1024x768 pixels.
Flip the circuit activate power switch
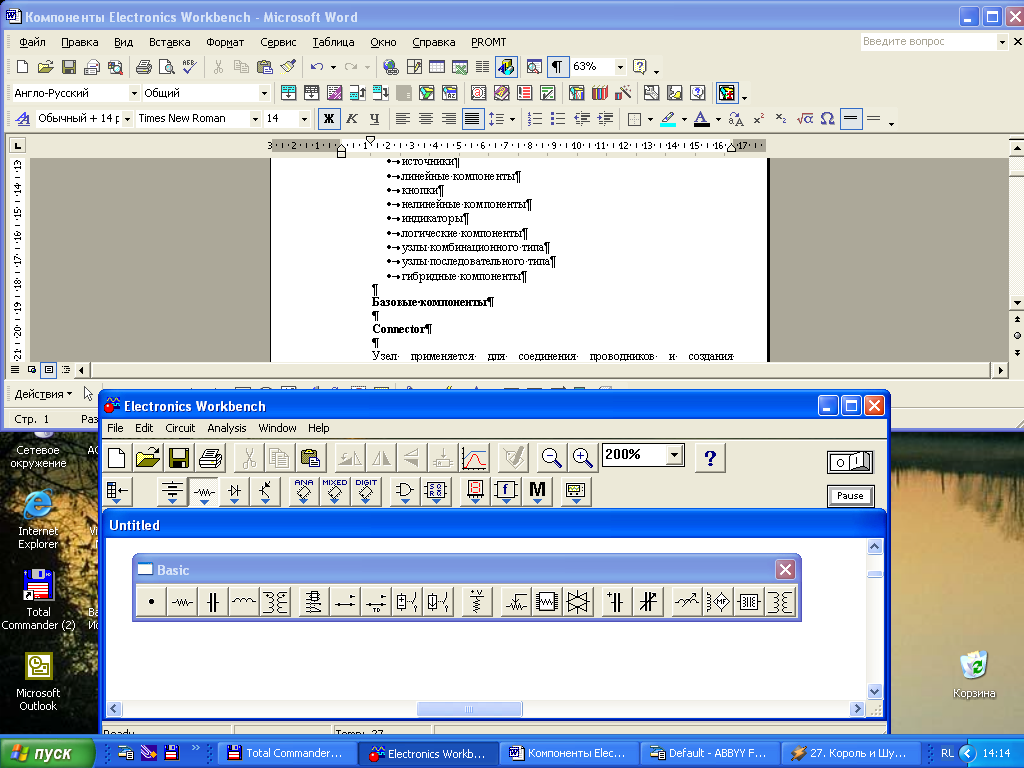[850, 462]
